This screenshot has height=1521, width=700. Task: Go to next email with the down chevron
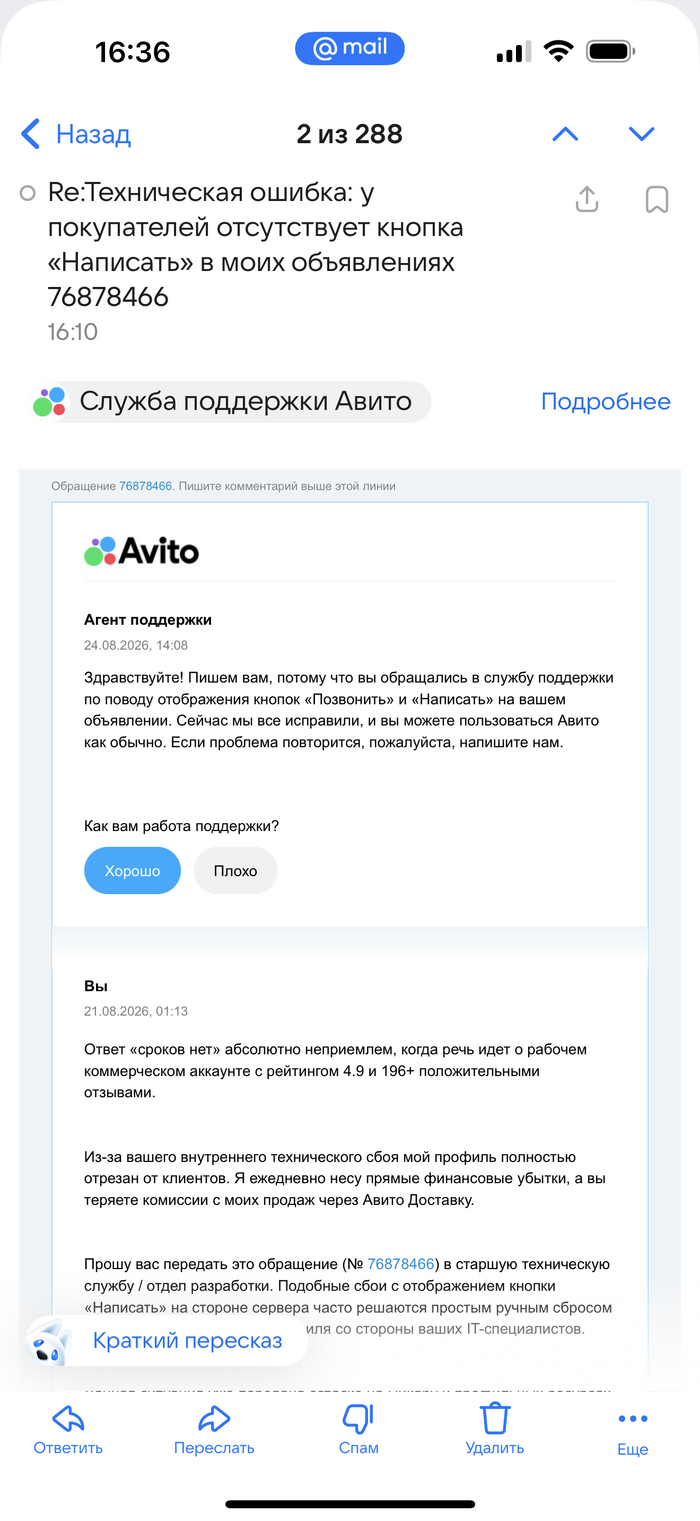click(x=641, y=134)
